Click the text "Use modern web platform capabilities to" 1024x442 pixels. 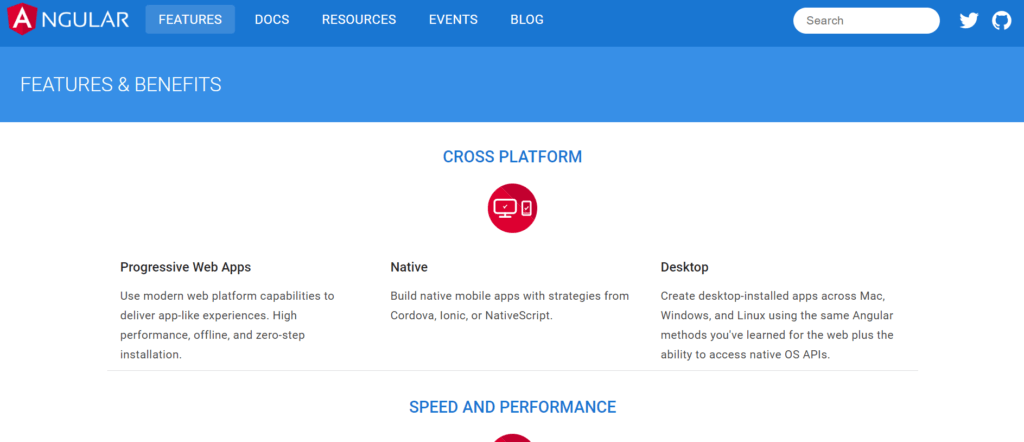(x=227, y=296)
